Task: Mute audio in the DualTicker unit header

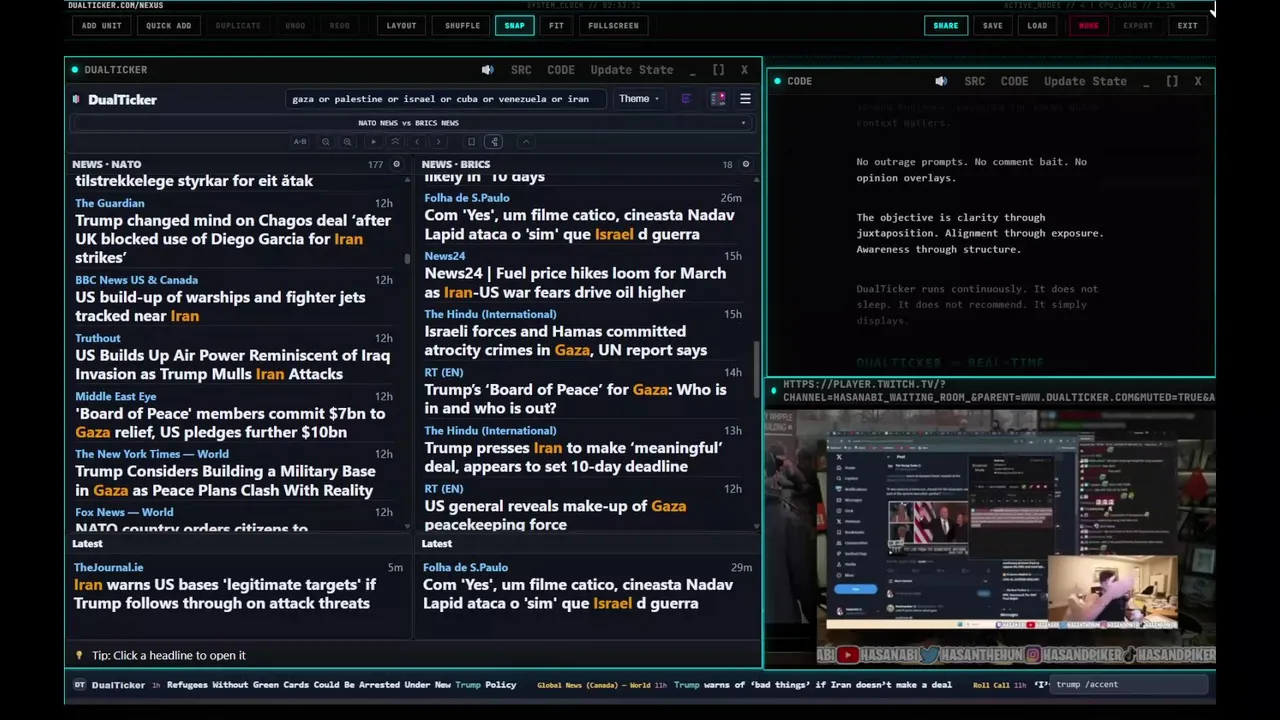Action: (487, 70)
